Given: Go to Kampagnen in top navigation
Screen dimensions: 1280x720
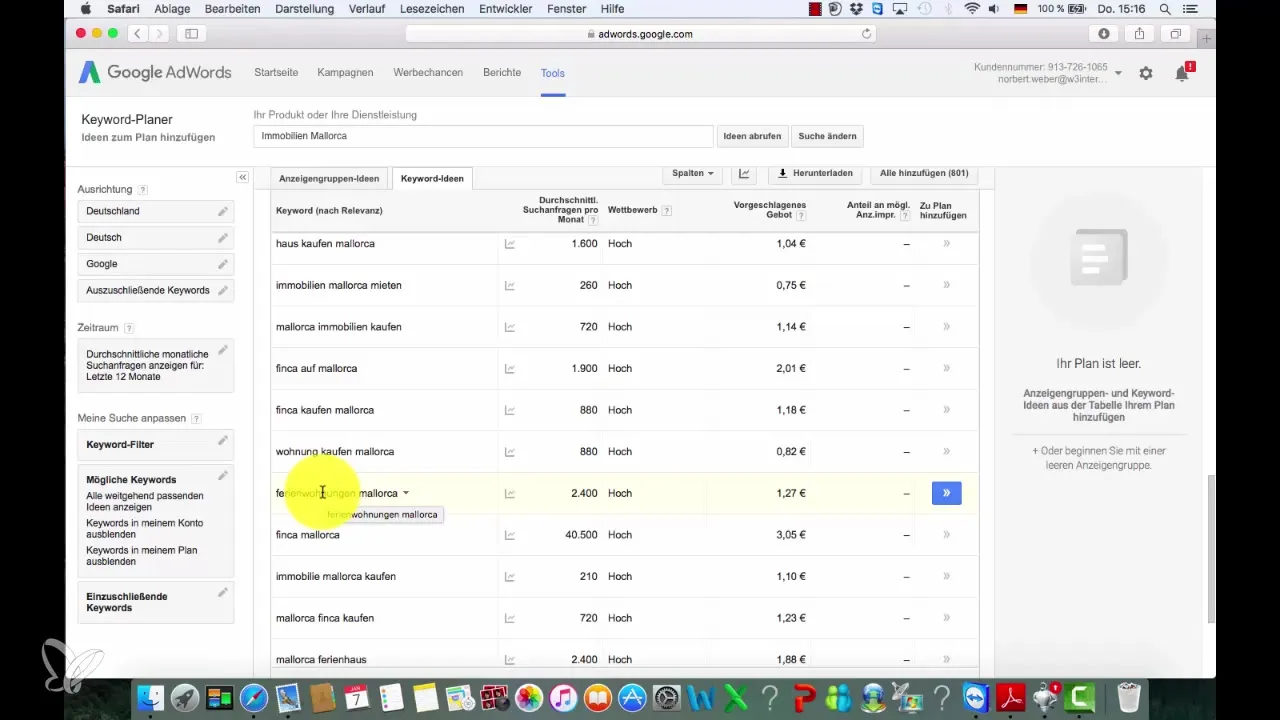Looking at the screenshot, I should pos(345,73).
